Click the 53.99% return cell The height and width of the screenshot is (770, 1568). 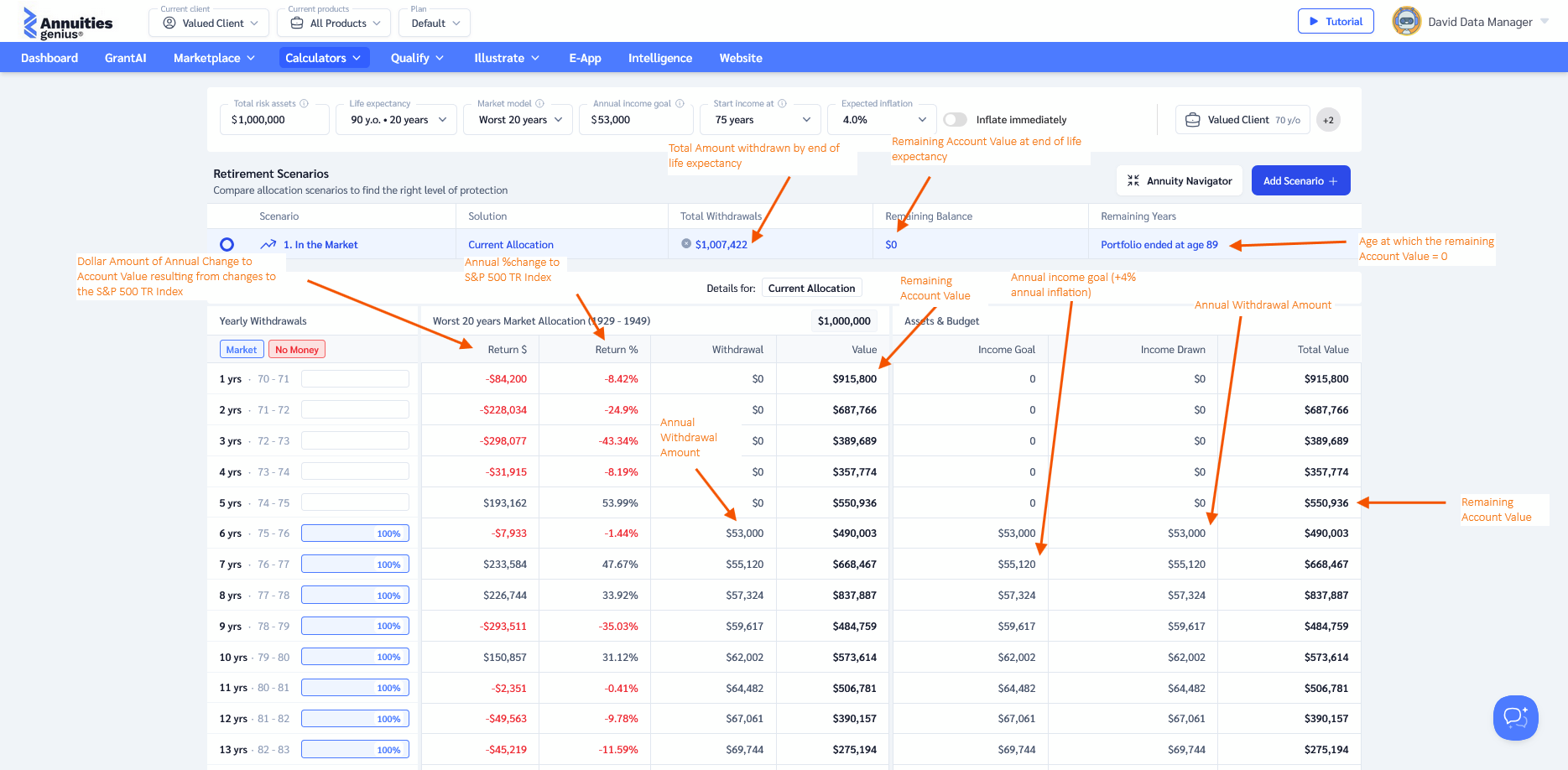[620, 503]
